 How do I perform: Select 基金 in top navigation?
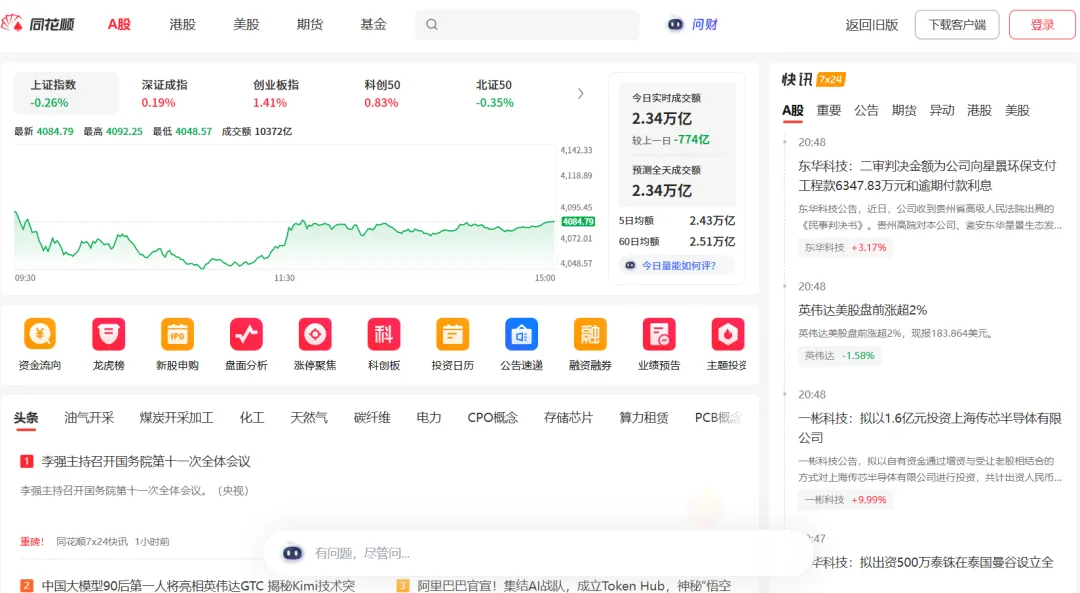(373, 24)
